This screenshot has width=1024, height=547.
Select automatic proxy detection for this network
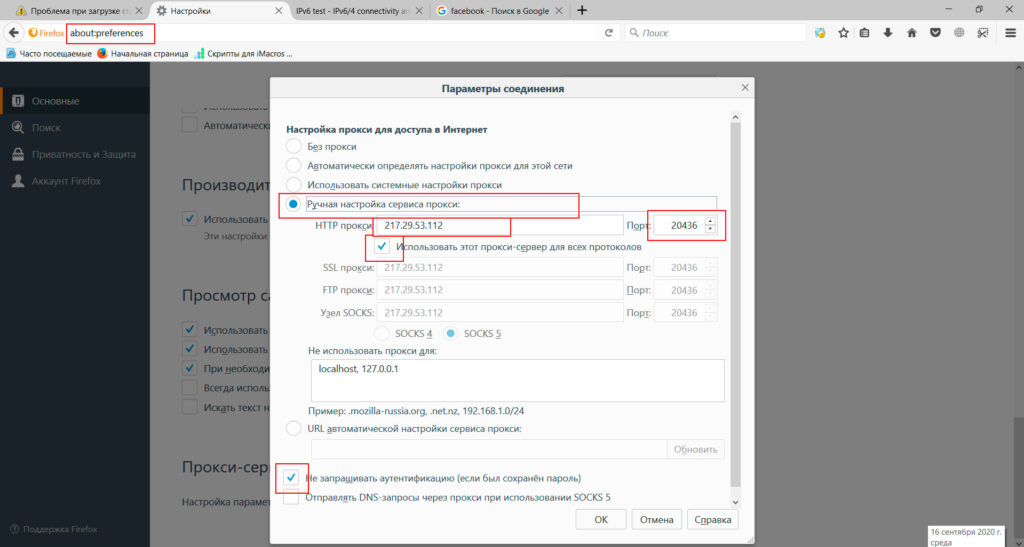(x=294, y=166)
